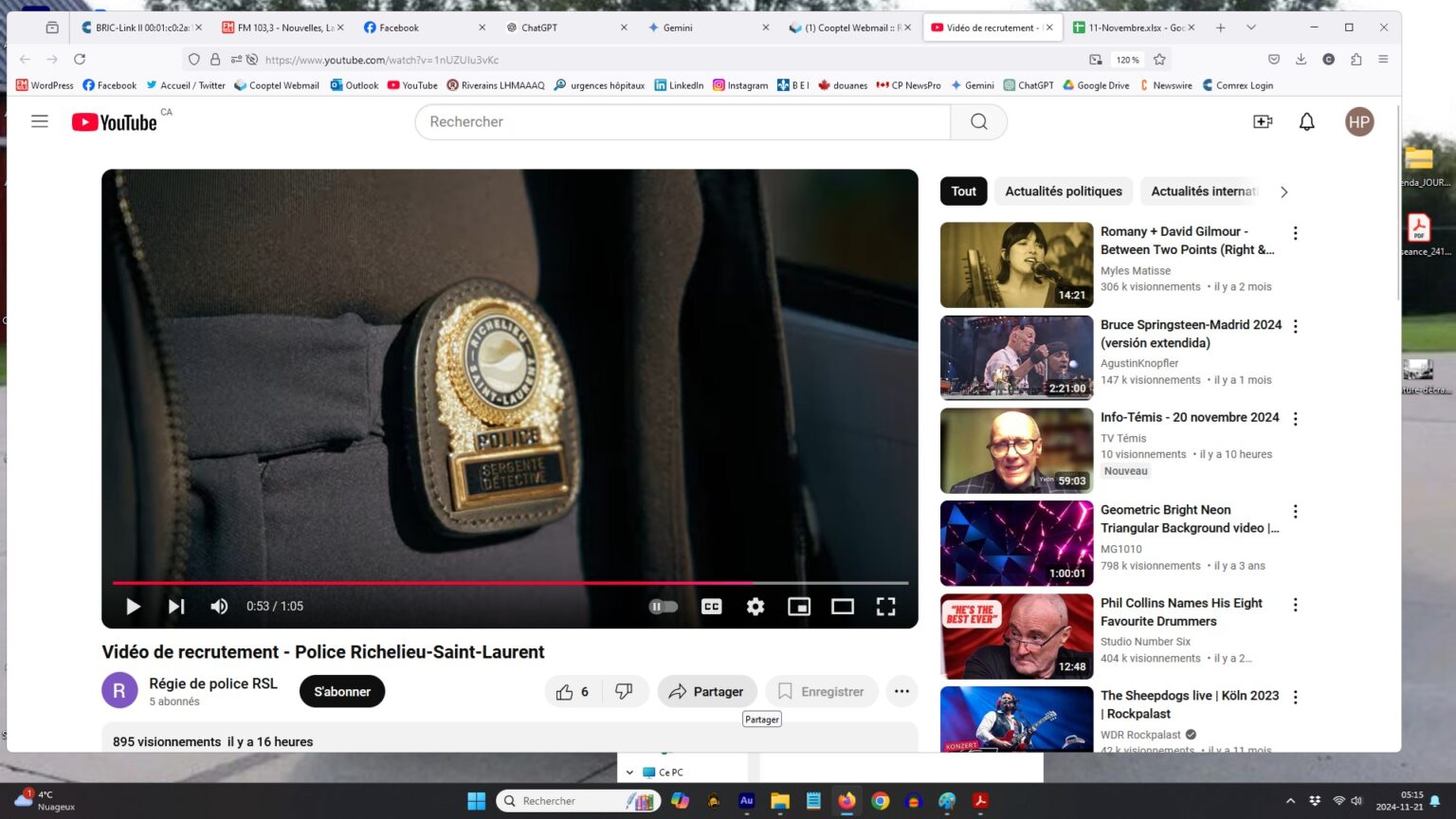Switch to theater mode
This screenshot has height=819, width=1456.
(x=843, y=607)
